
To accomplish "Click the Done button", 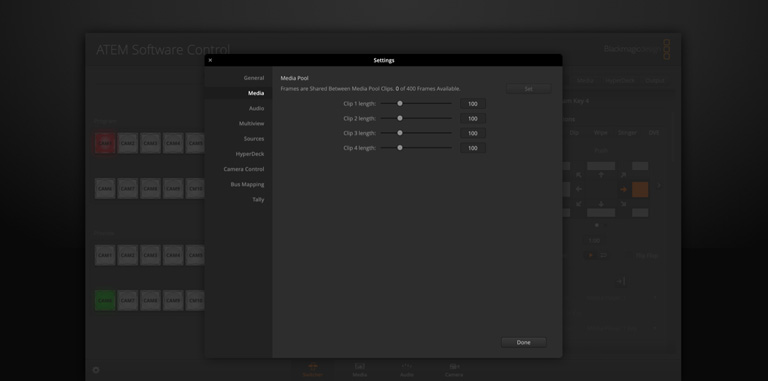I will pyautogui.click(x=524, y=342).
